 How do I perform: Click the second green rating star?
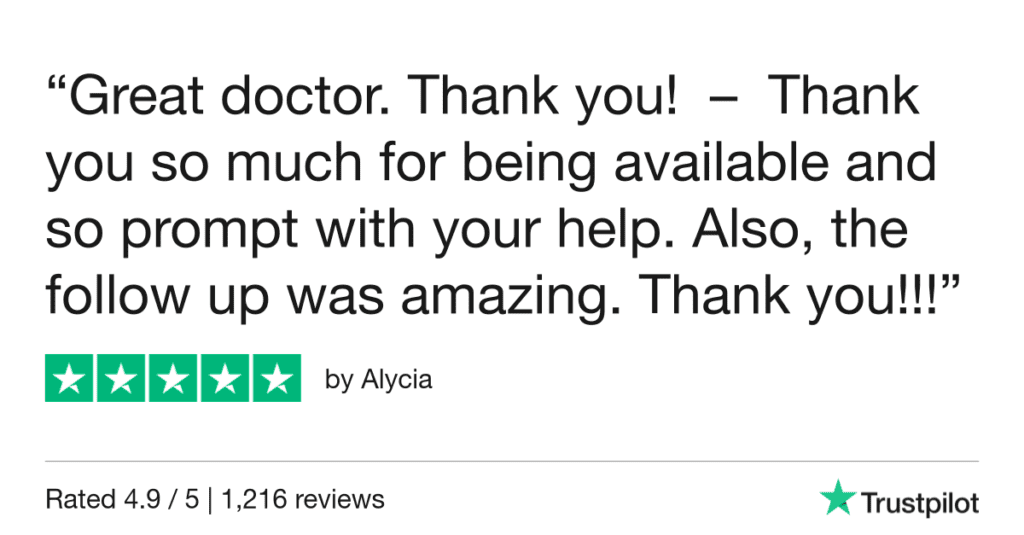coord(121,378)
